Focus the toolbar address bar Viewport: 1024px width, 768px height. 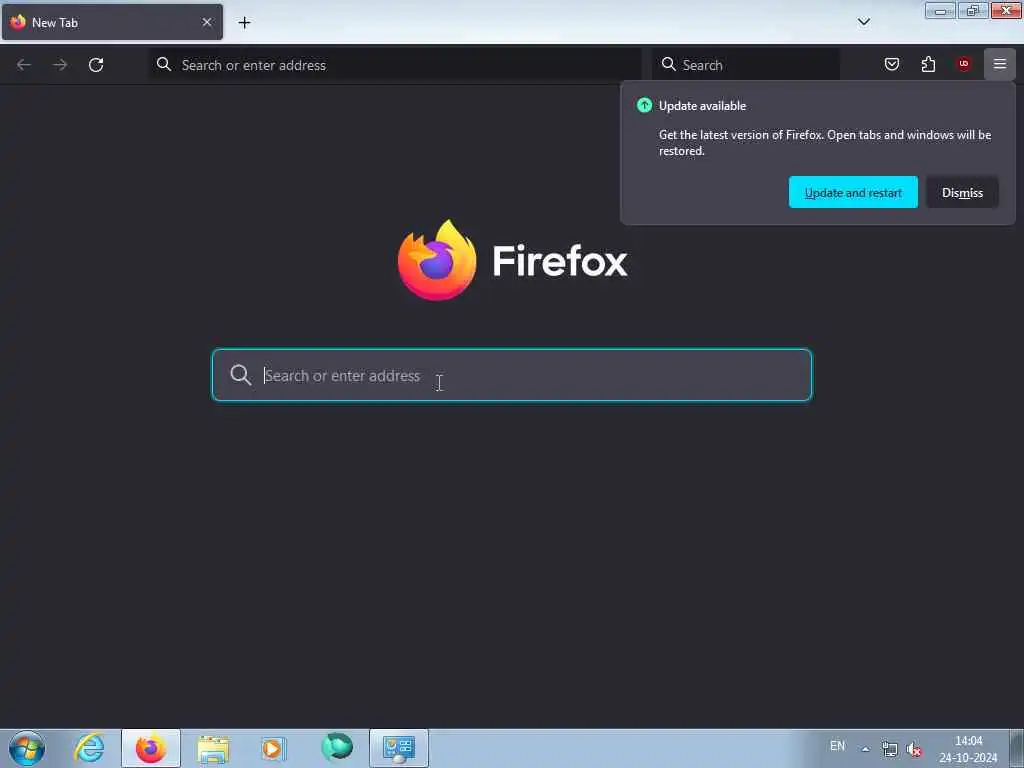[x=395, y=65]
